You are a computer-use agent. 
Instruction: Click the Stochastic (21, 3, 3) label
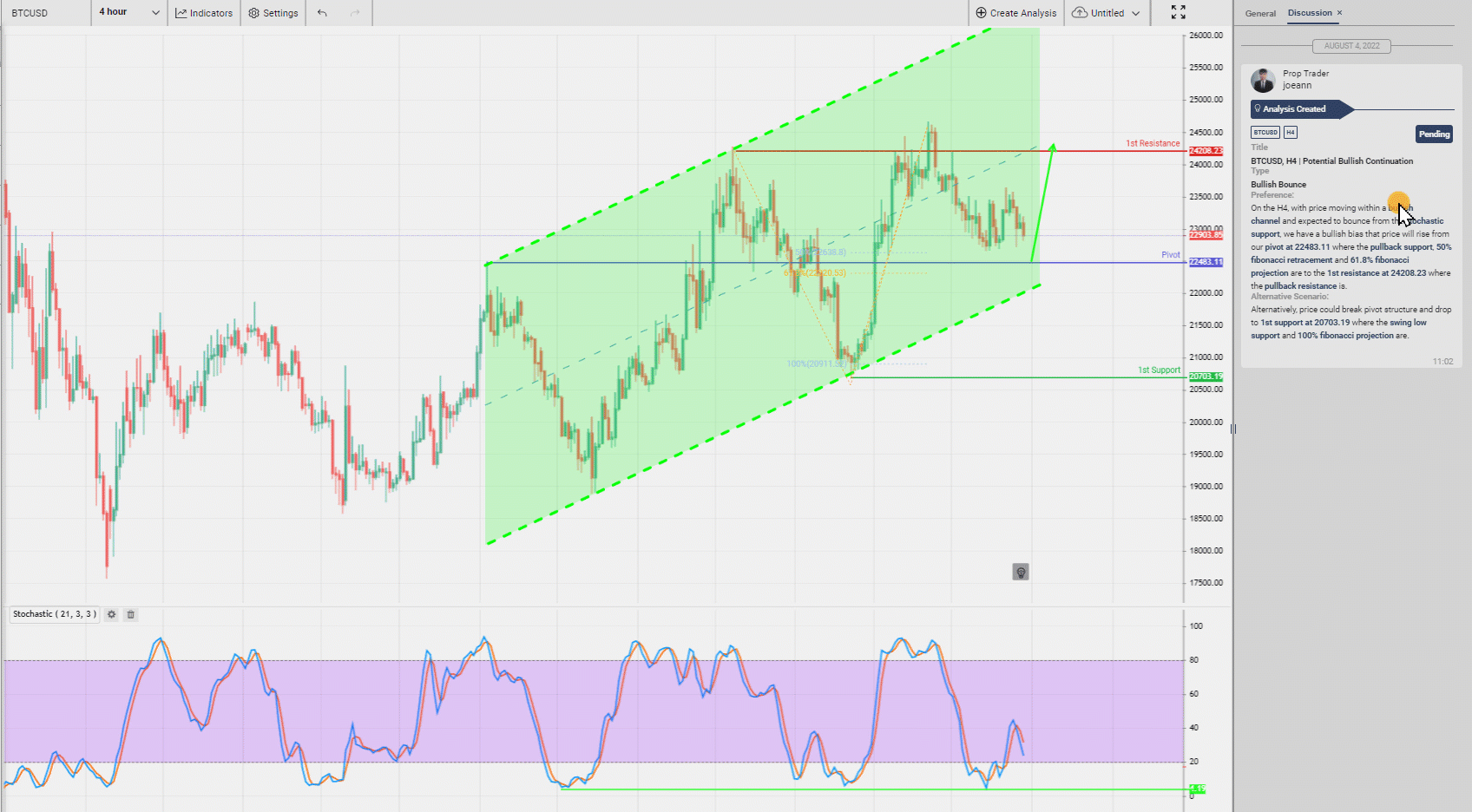(x=55, y=614)
